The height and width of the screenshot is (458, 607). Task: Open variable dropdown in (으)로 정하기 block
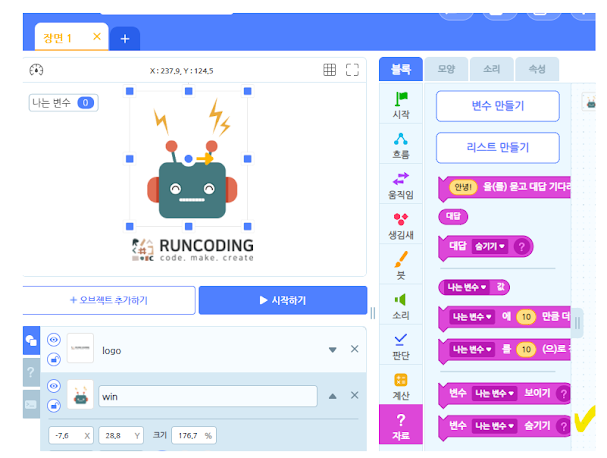(x=472, y=349)
